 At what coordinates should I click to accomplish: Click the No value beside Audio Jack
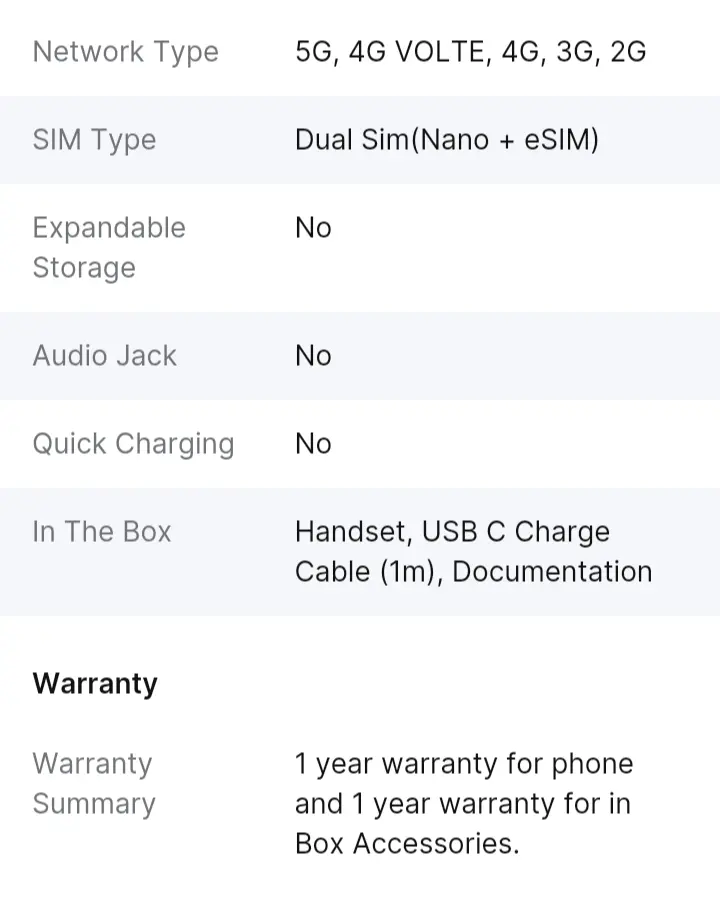point(313,356)
